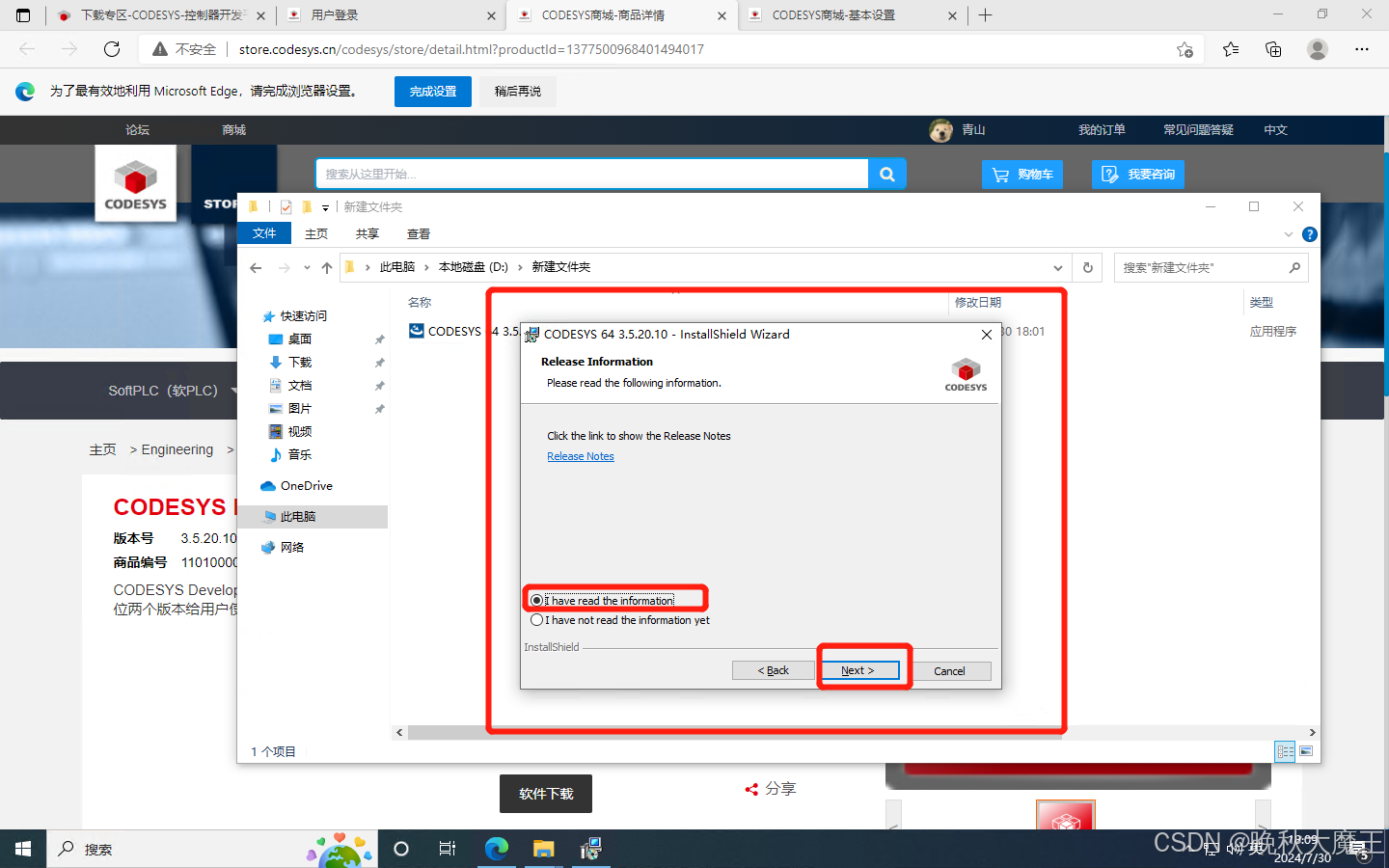Click the 完成设置 Edge button
Viewport: 1389px width, 868px height.
pos(433,92)
